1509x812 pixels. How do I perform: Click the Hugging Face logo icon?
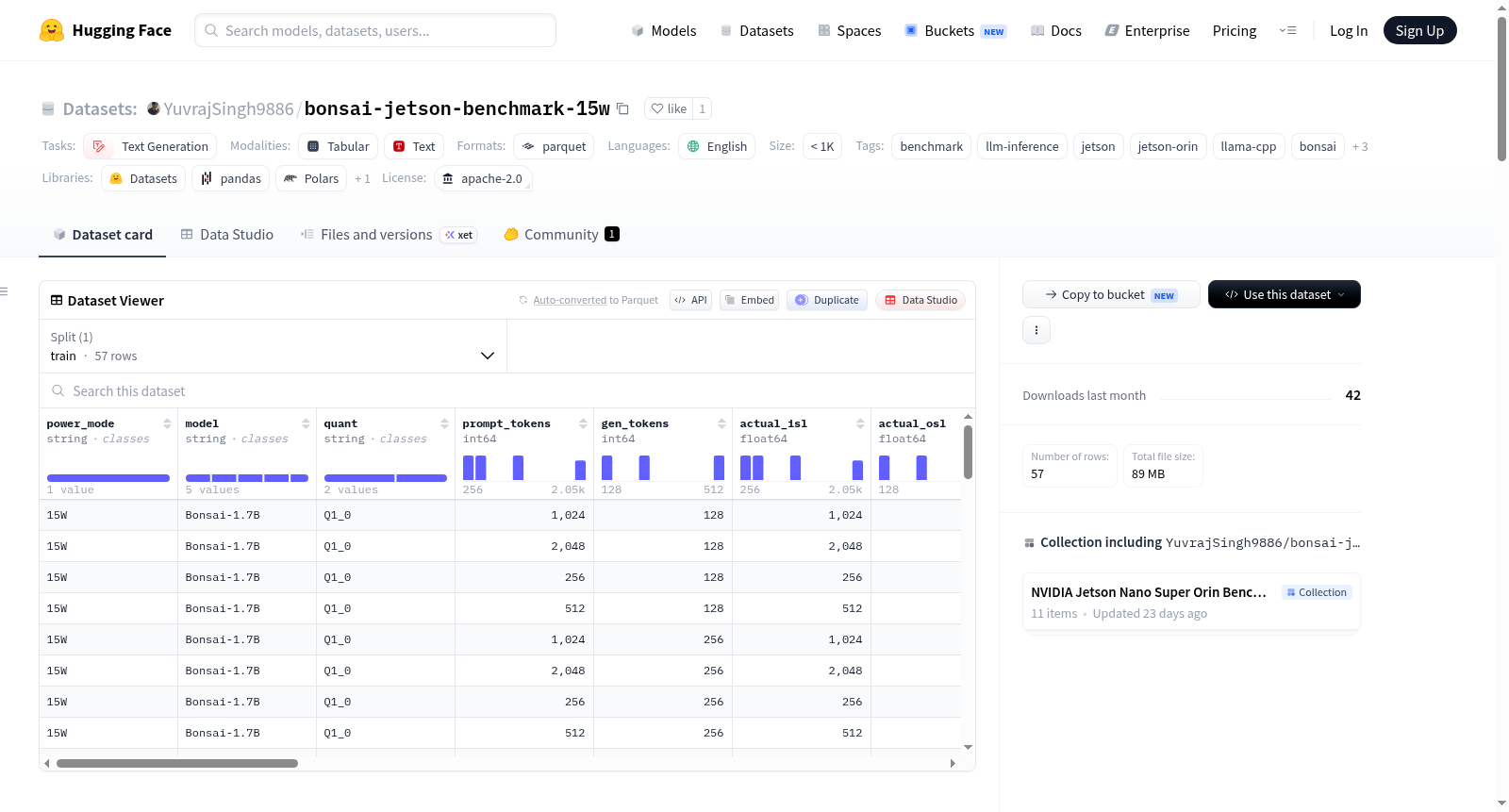click(52, 30)
